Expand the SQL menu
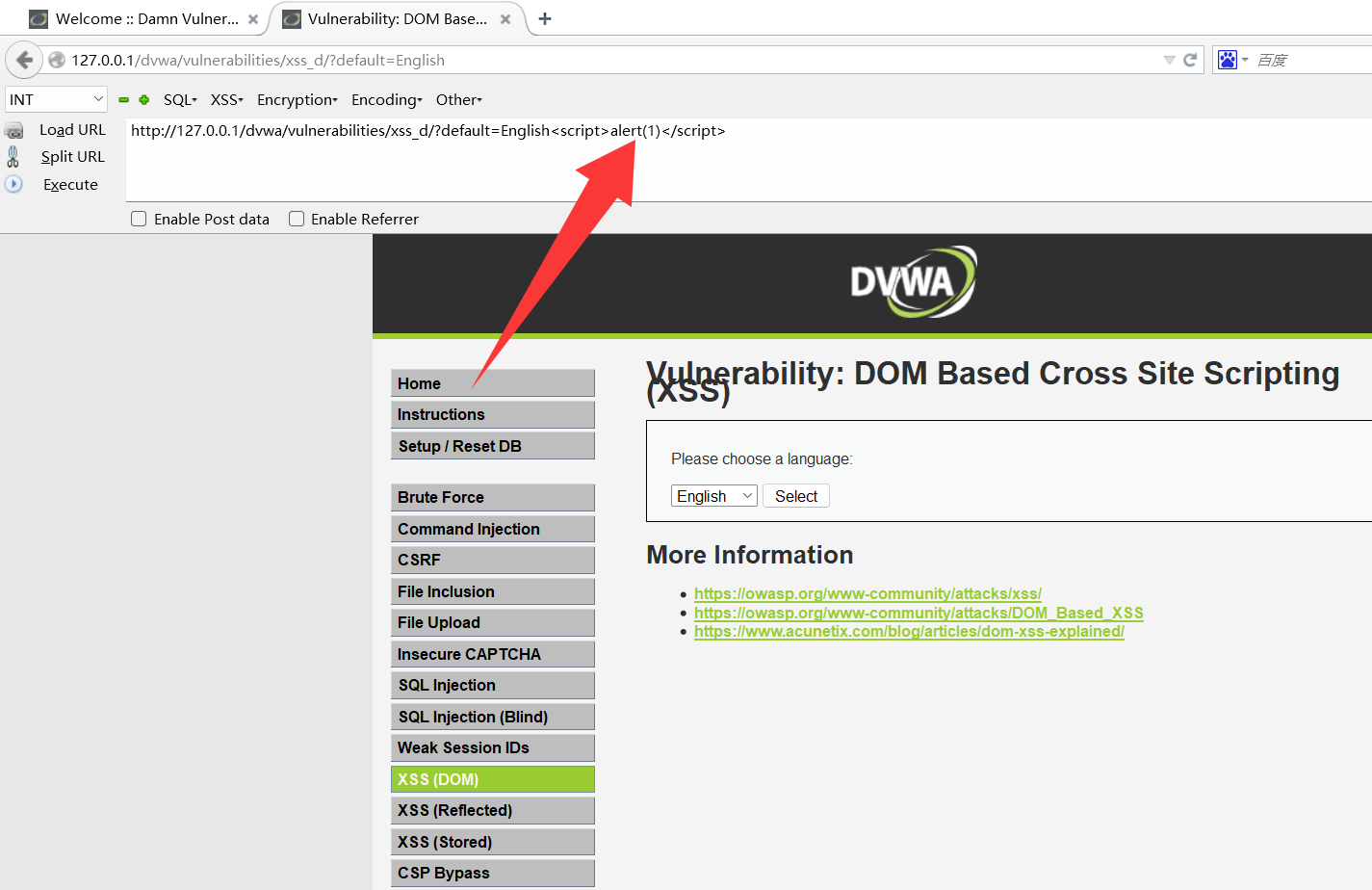The image size is (1372, 890). [180, 100]
